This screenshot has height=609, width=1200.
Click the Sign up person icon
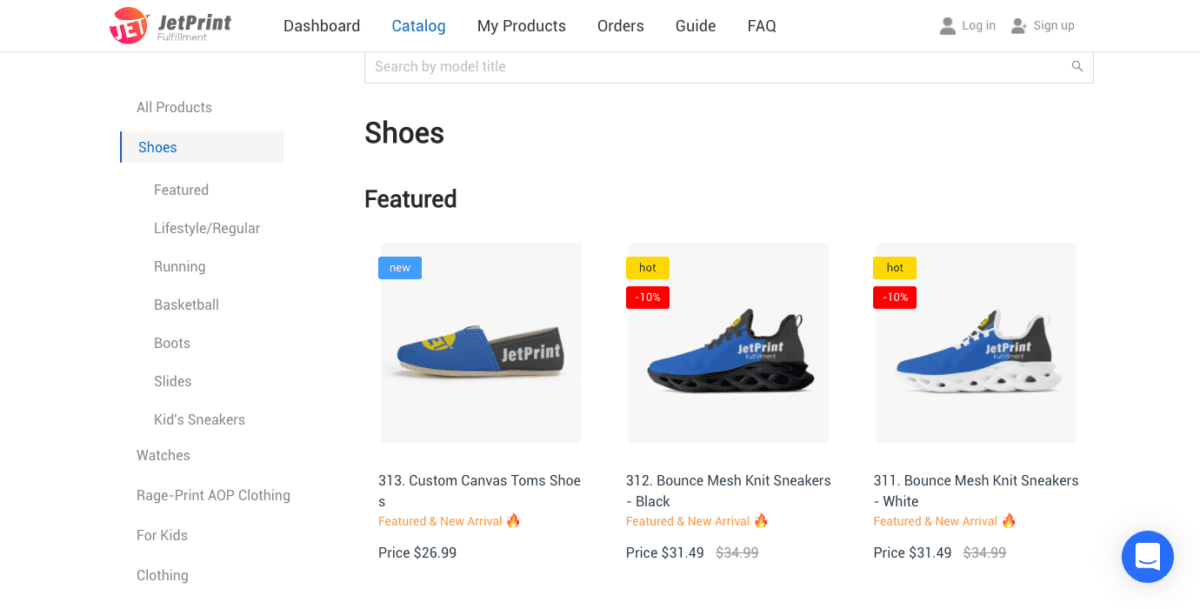click(x=1019, y=26)
